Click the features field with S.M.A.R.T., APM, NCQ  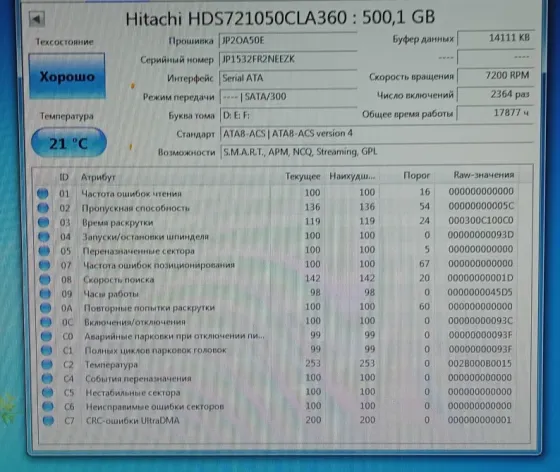376,152
